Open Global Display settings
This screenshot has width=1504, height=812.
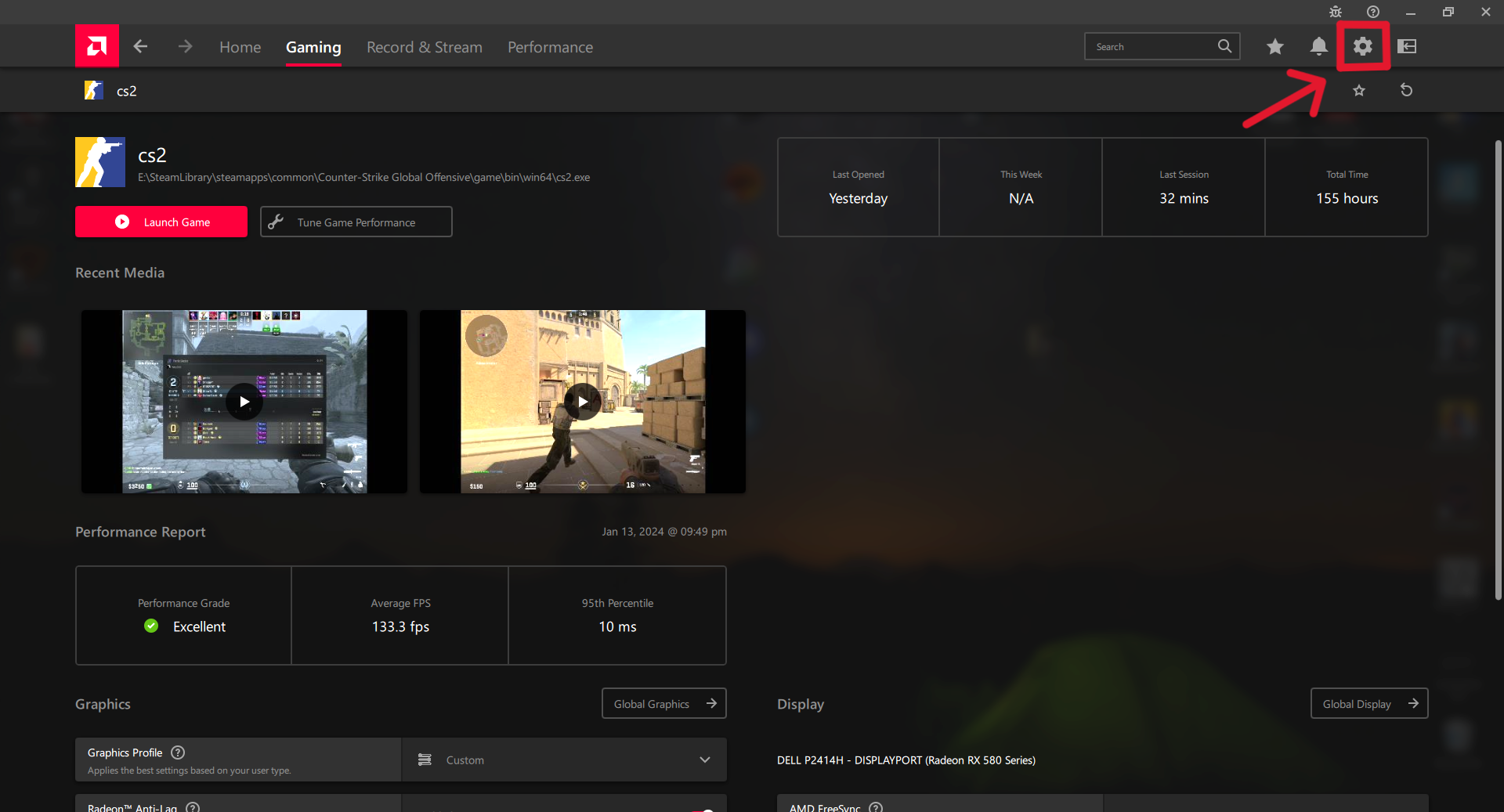coord(1369,703)
